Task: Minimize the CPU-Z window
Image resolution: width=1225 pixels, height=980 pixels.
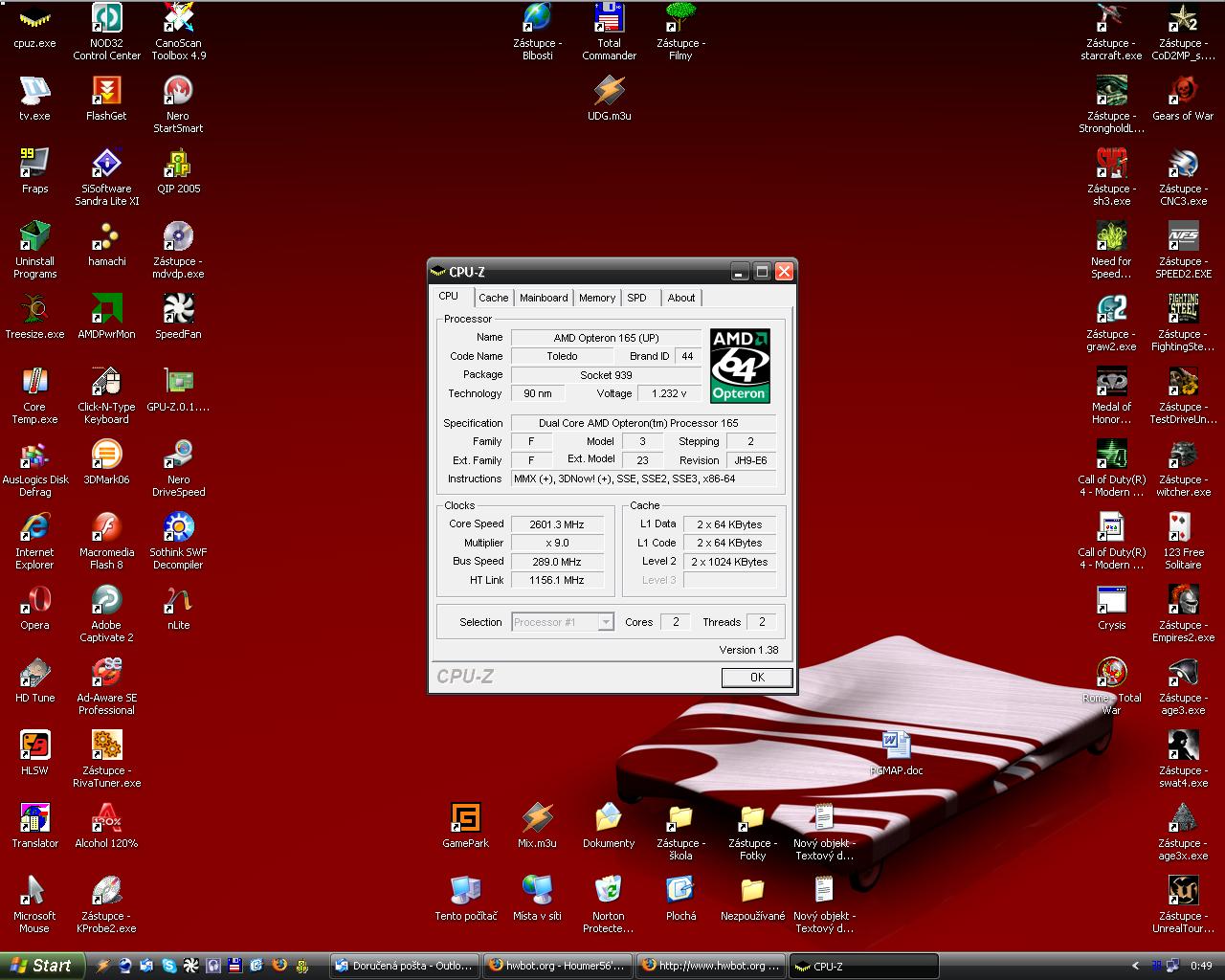Action: point(740,272)
